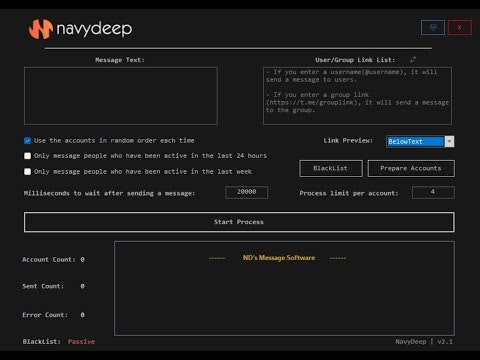
Task: Click the Sent Count: 0 label
Action: [x=53, y=286]
